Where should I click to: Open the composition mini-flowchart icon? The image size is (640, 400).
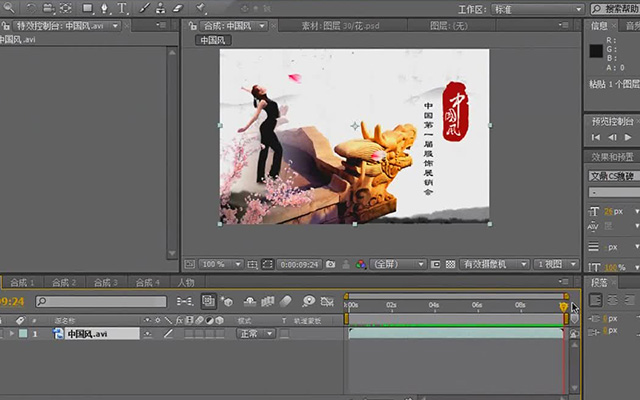[184, 302]
